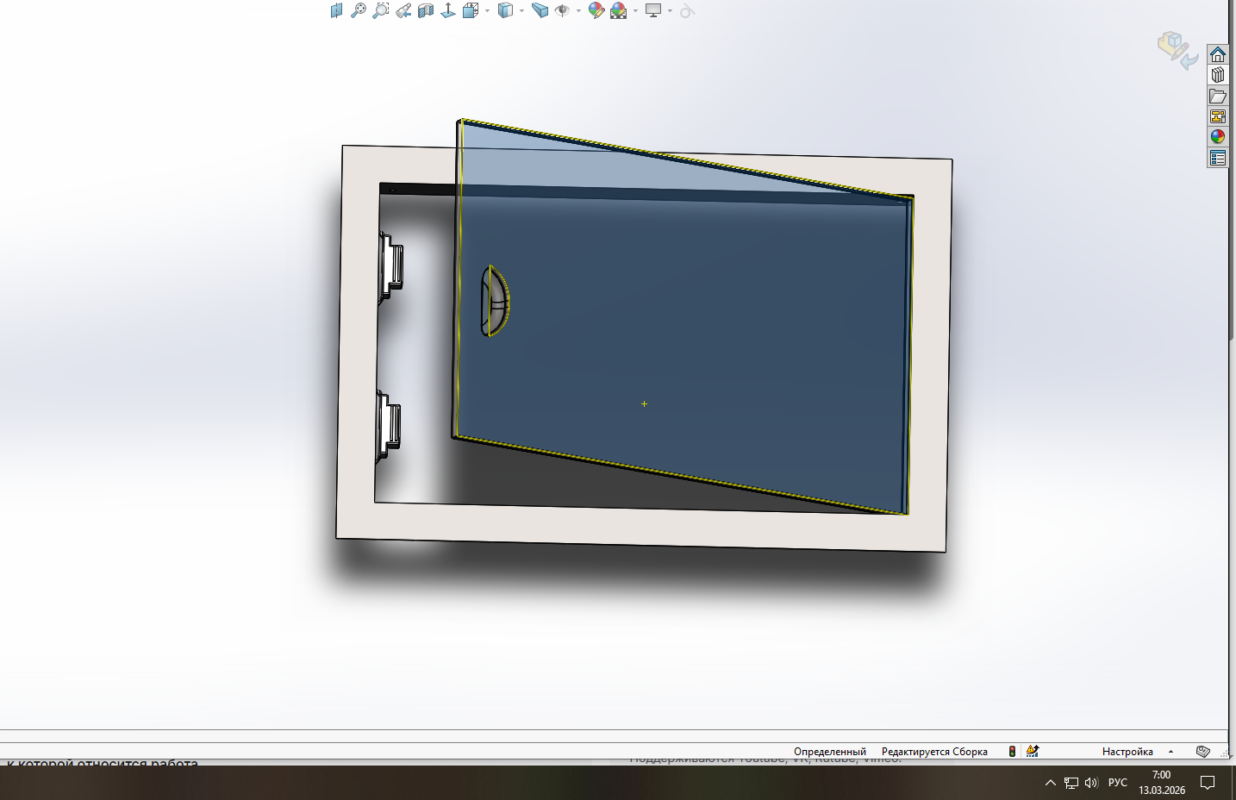The width and height of the screenshot is (1236, 800).
Task: Open Edit Appearance from the view toolbar
Action: (x=596, y=11)
